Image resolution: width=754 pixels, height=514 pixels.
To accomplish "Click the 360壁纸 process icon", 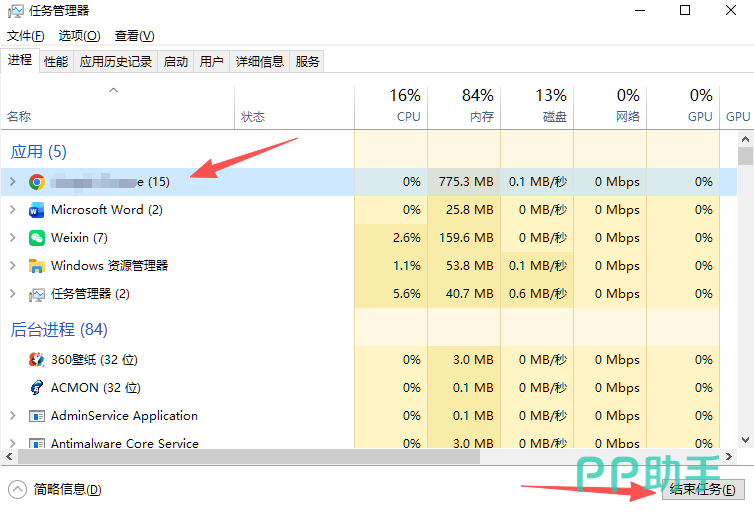I will [37, 360].
